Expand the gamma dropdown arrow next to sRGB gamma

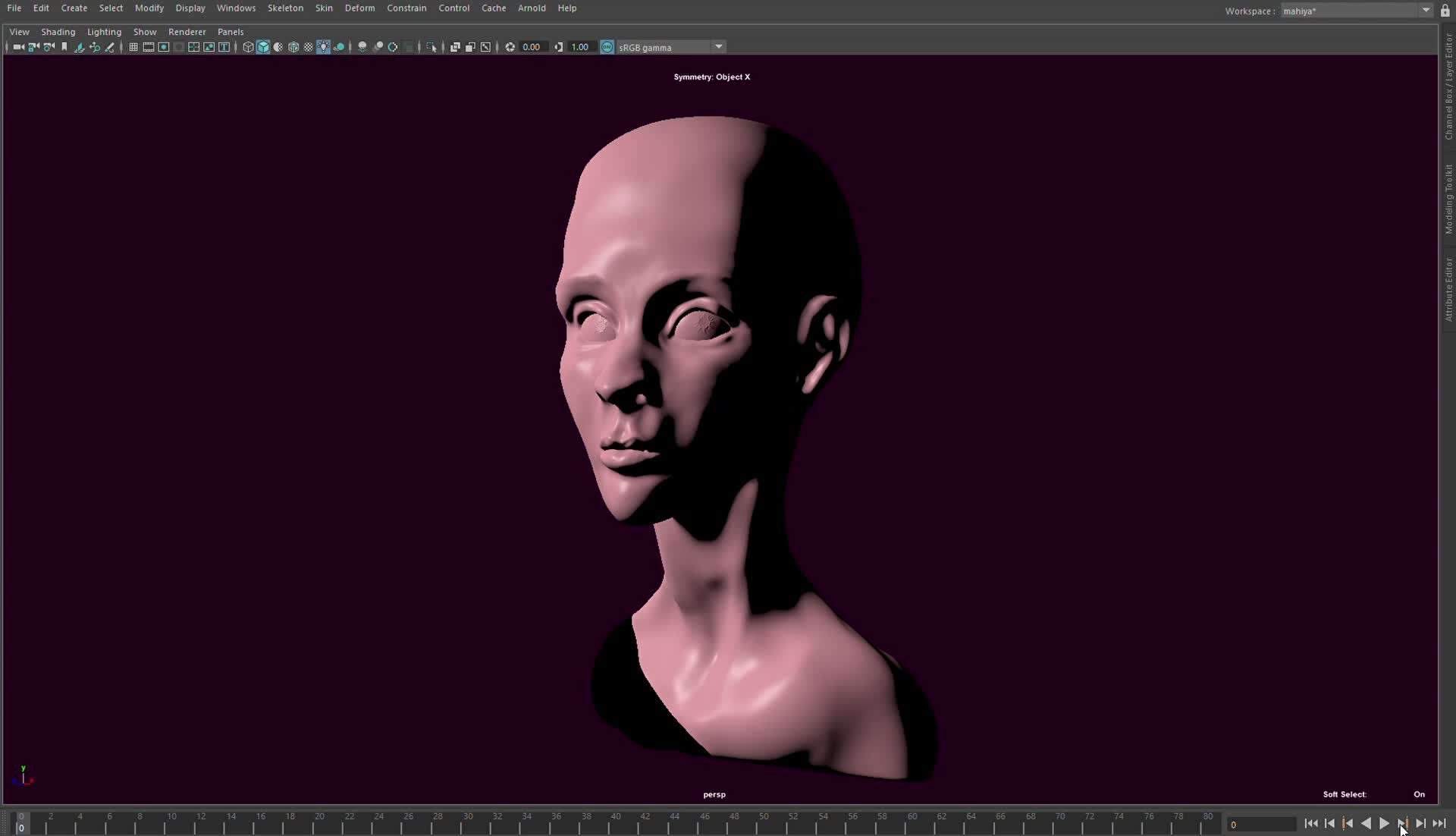[718, 47]
